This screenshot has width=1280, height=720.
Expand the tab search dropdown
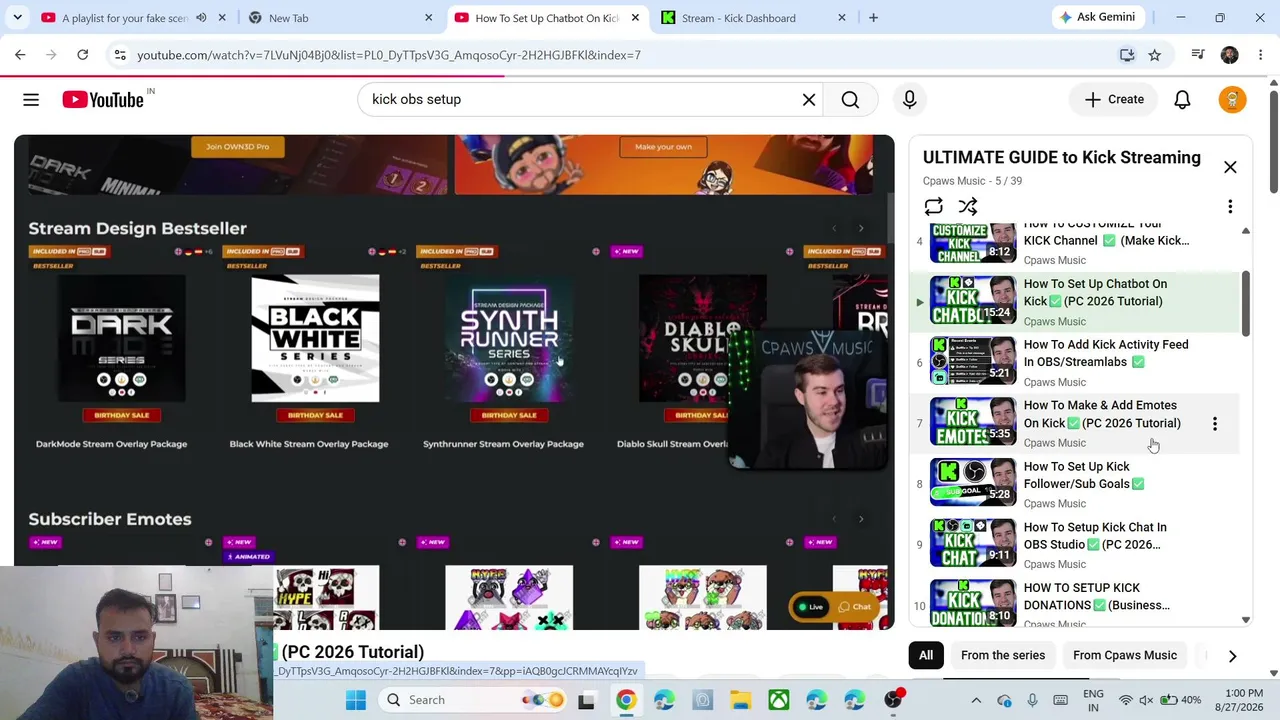pyautogui.click(x=16, y=18)
